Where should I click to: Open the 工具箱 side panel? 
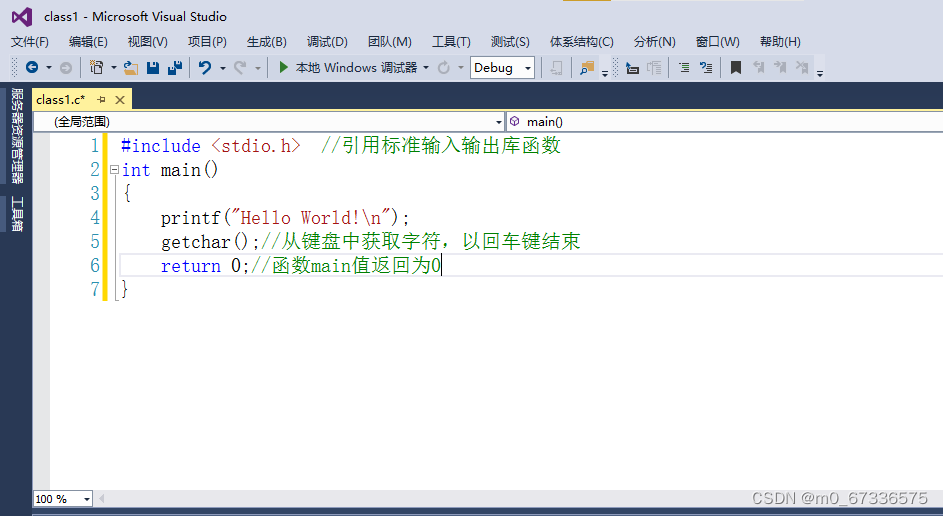[x=17, y=213]
